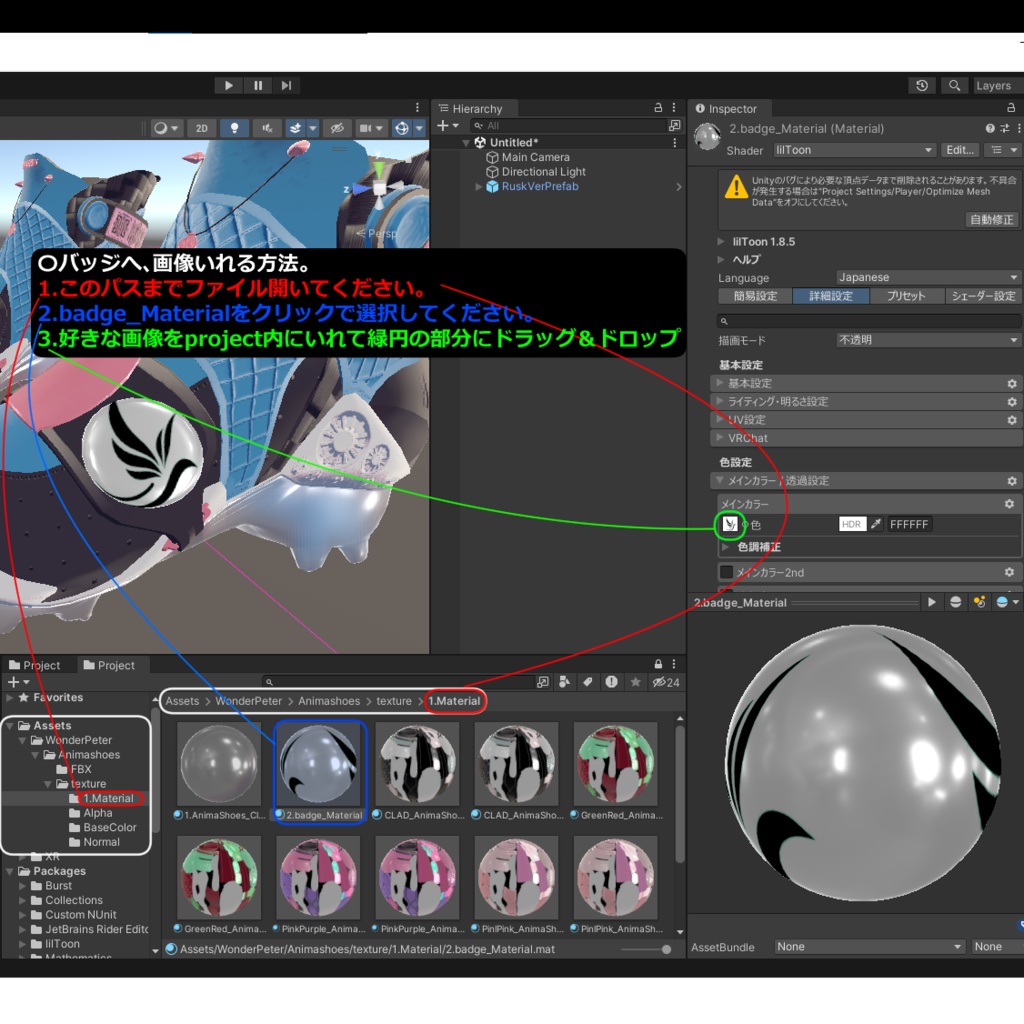Open the material preset sliders icon
Image resolution: width=1024 pixels, height=1024 pixels.
1005,129
